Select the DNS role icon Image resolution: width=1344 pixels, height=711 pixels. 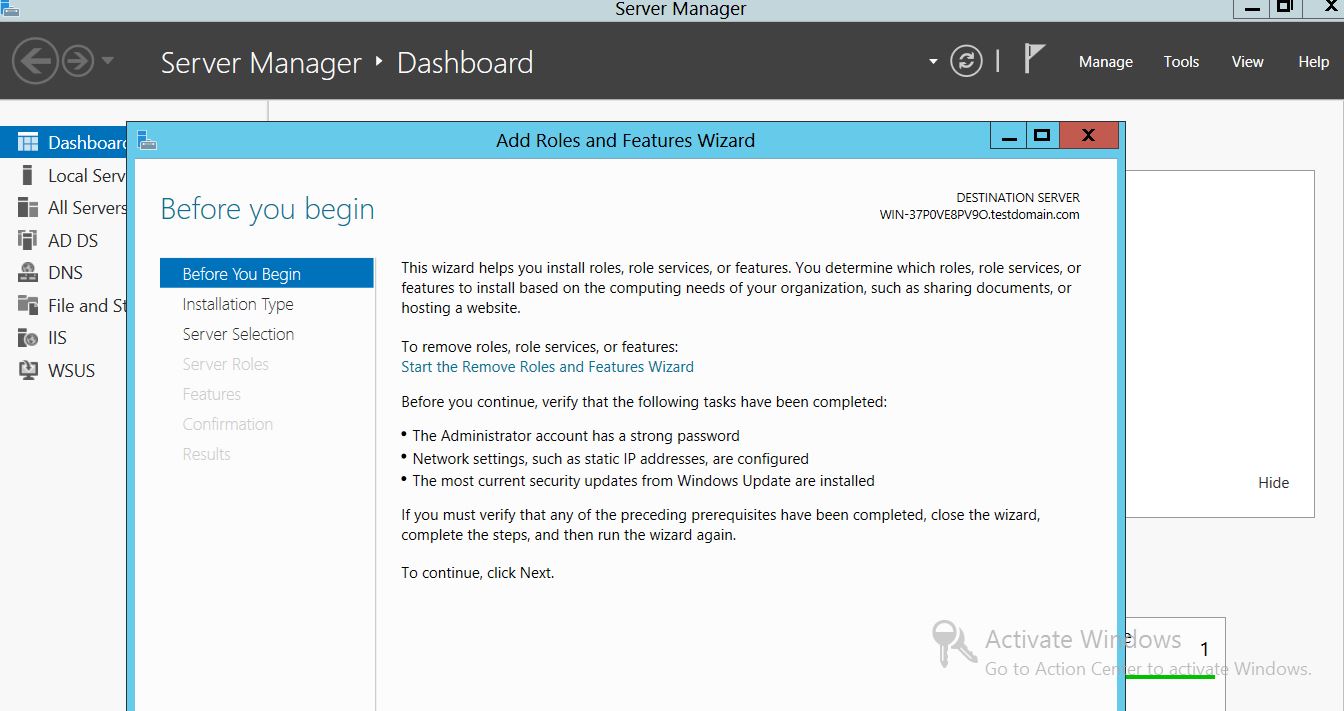click(28, 273)
